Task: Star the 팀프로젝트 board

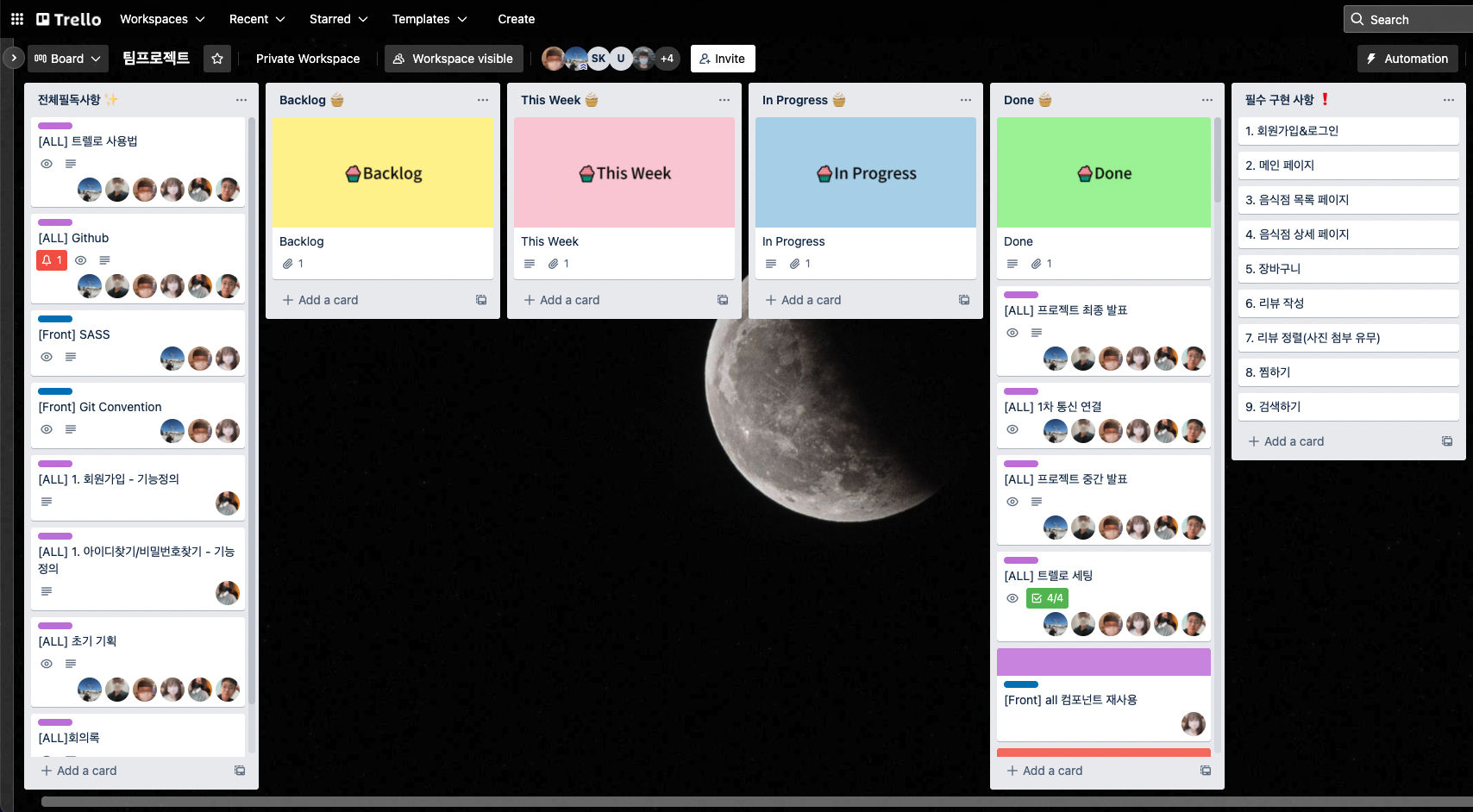Action: [x=217, y=59]
